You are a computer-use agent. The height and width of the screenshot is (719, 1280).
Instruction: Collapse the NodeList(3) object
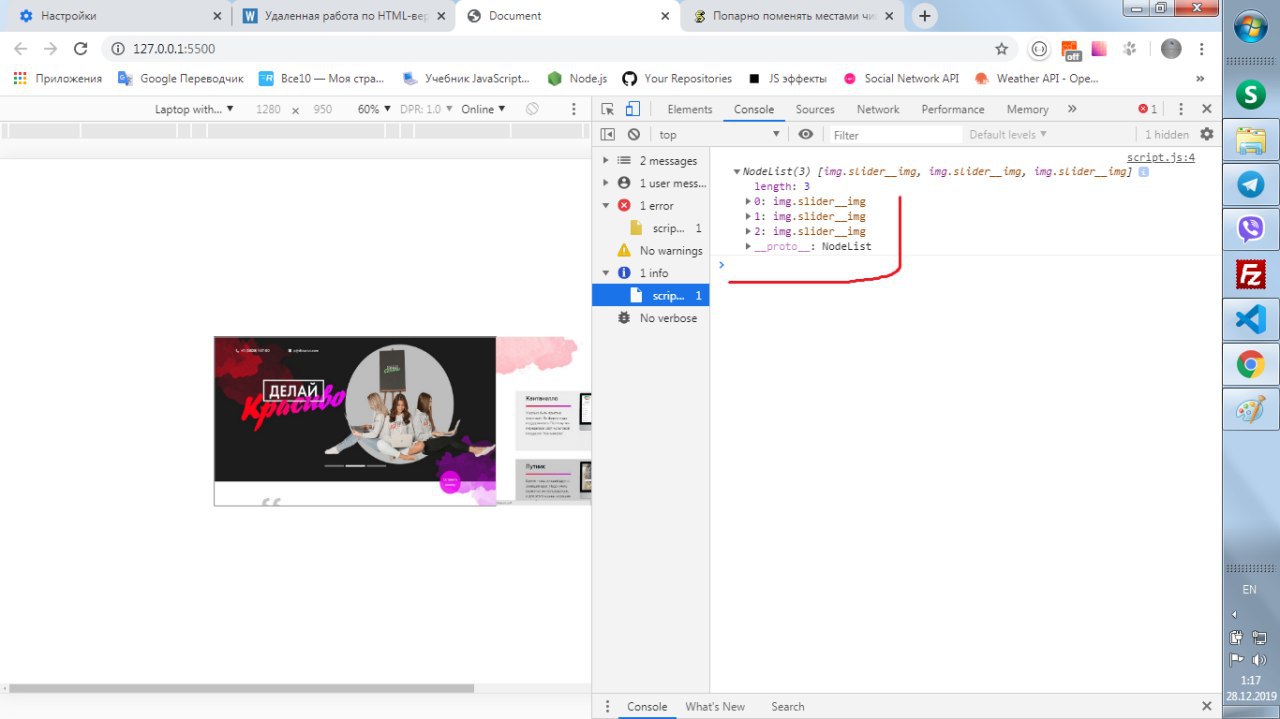737,172
